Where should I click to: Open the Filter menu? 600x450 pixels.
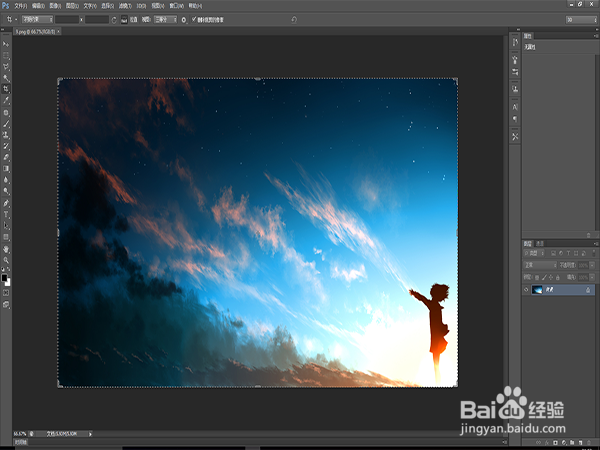tap(125, 6)
